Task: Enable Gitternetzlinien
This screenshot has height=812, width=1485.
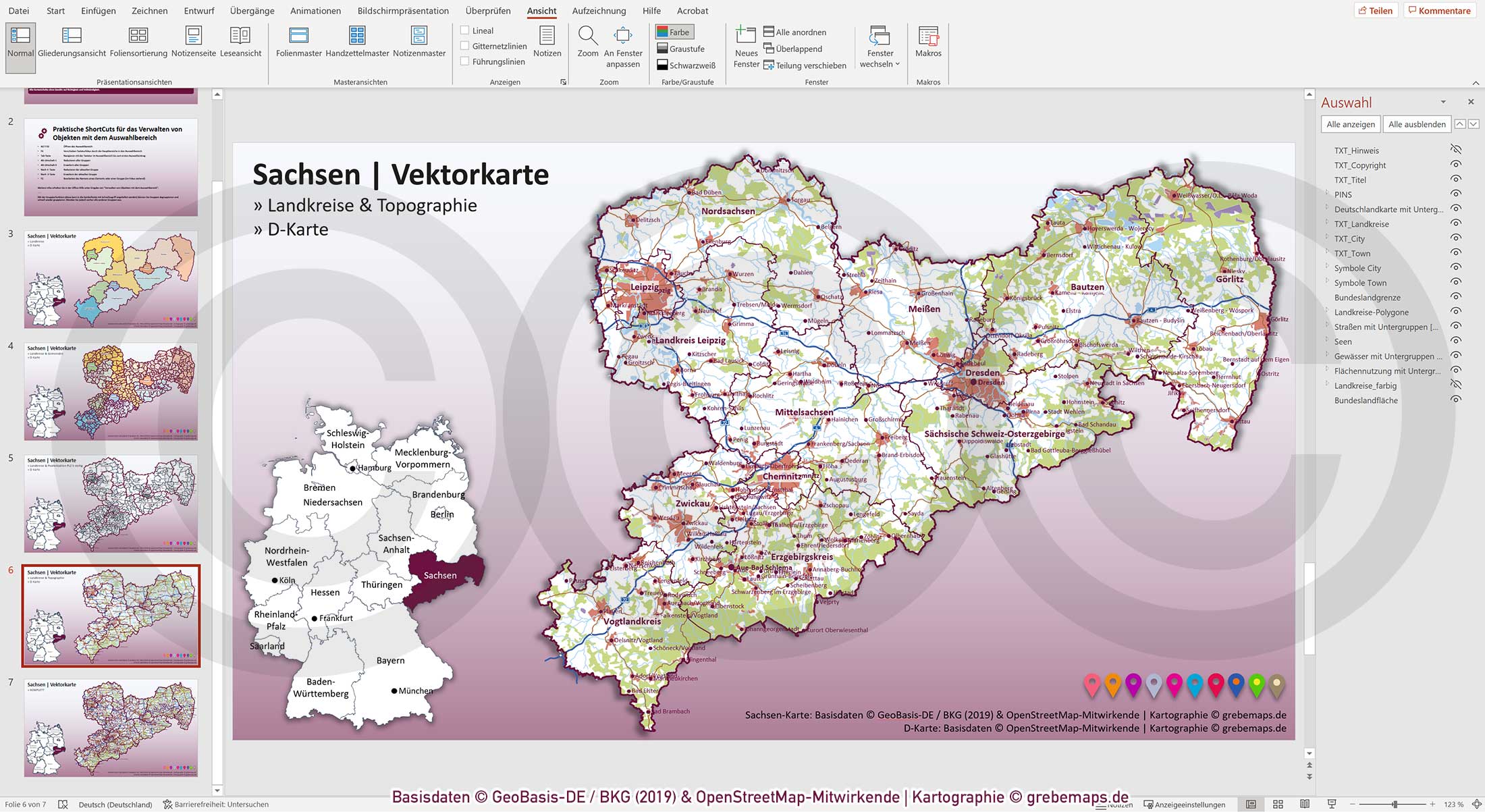Action: (x=464, y=46)
